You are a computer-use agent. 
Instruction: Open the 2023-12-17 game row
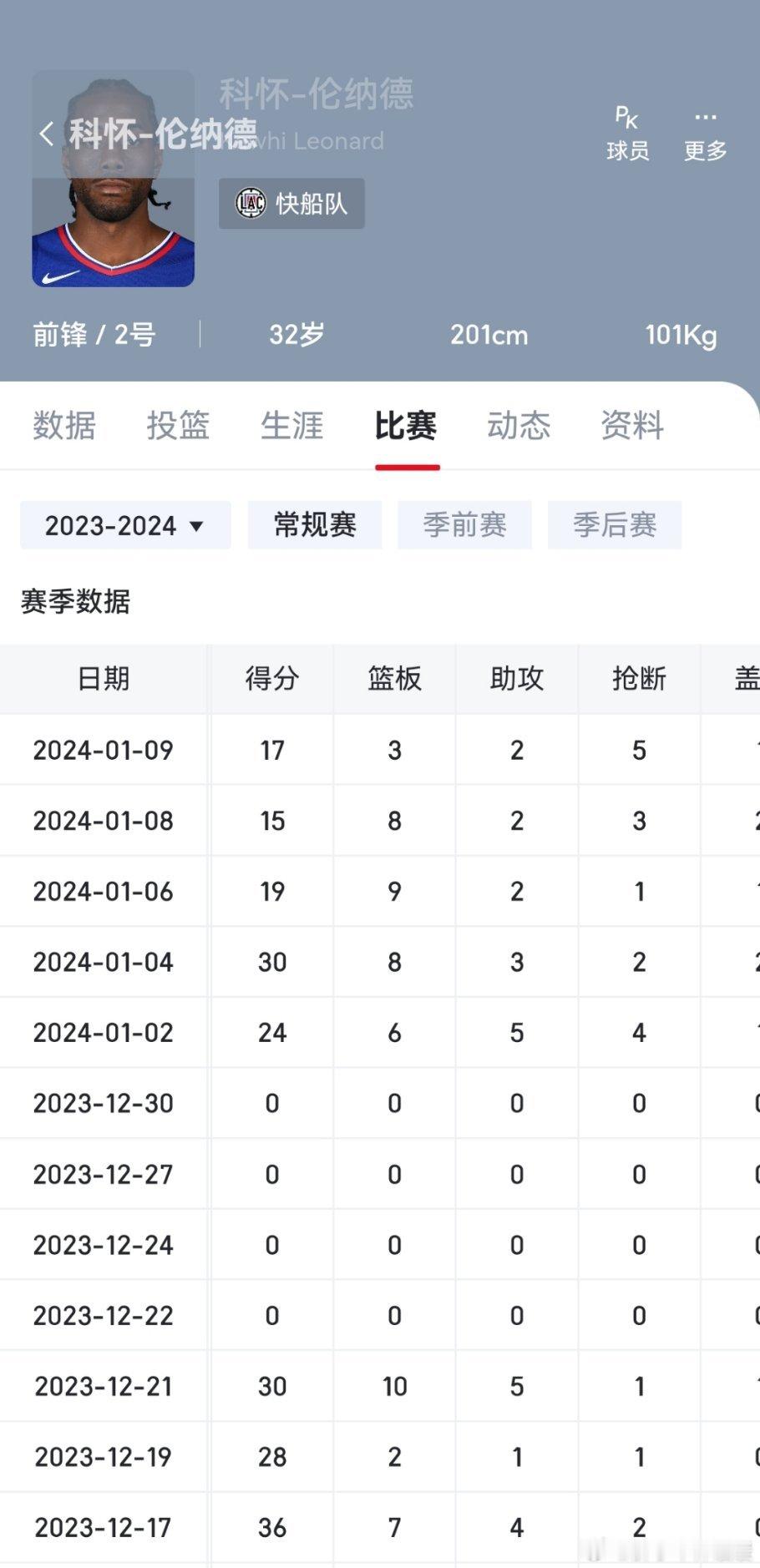click(380, 1527)
